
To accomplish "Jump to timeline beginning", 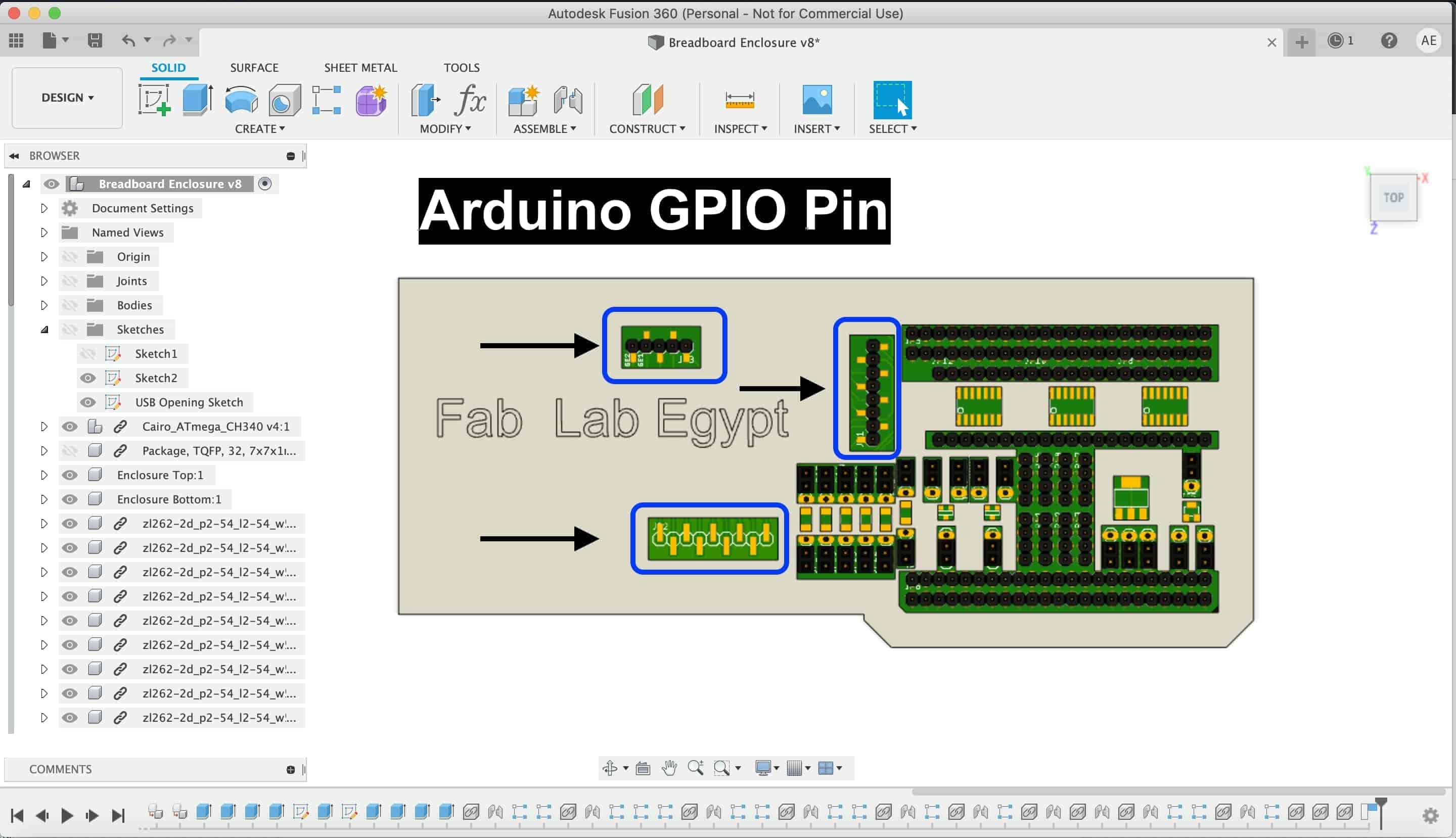I will tap(17, 816).
